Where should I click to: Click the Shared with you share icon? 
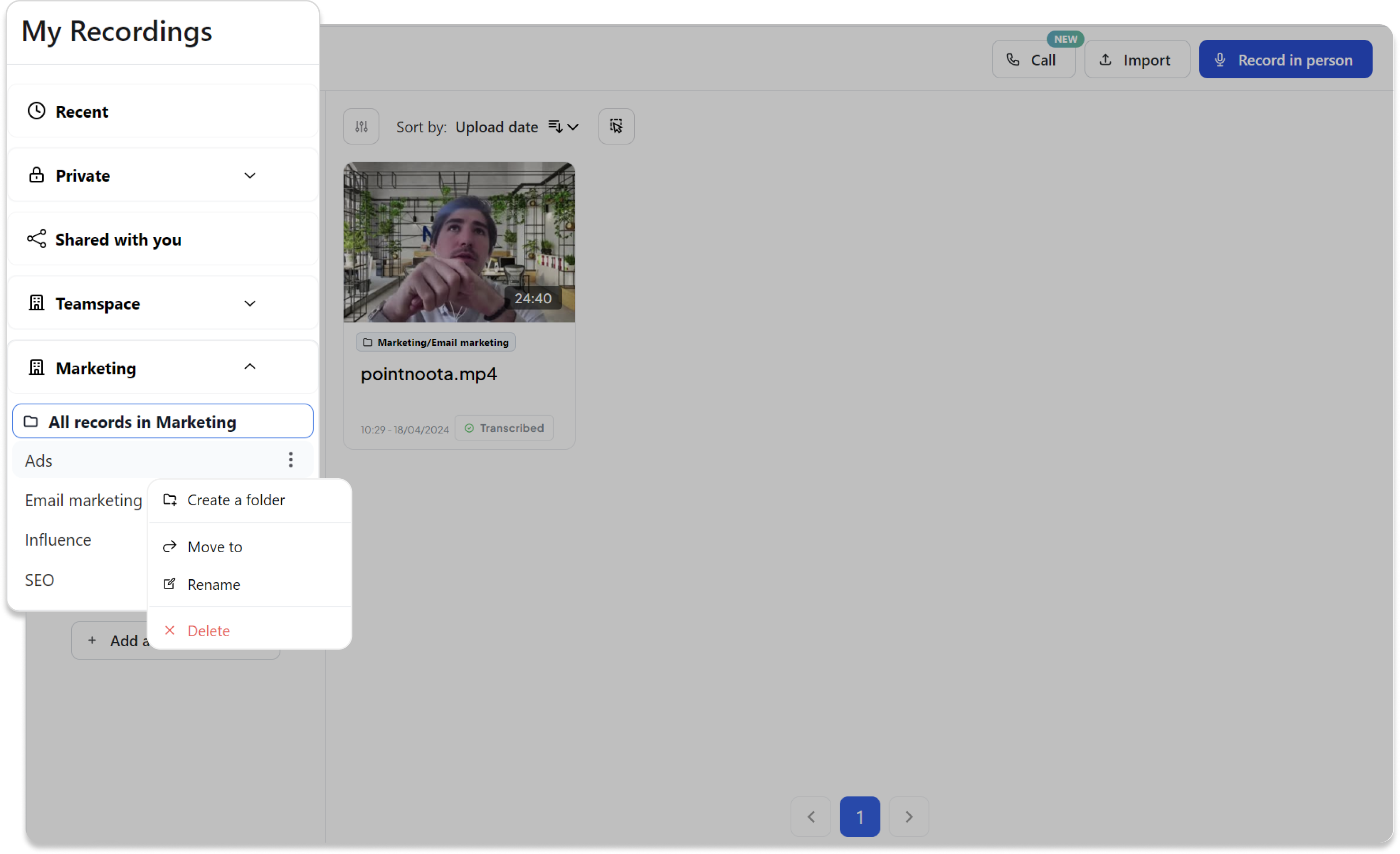pyautogui.click(x=37, y=239)
